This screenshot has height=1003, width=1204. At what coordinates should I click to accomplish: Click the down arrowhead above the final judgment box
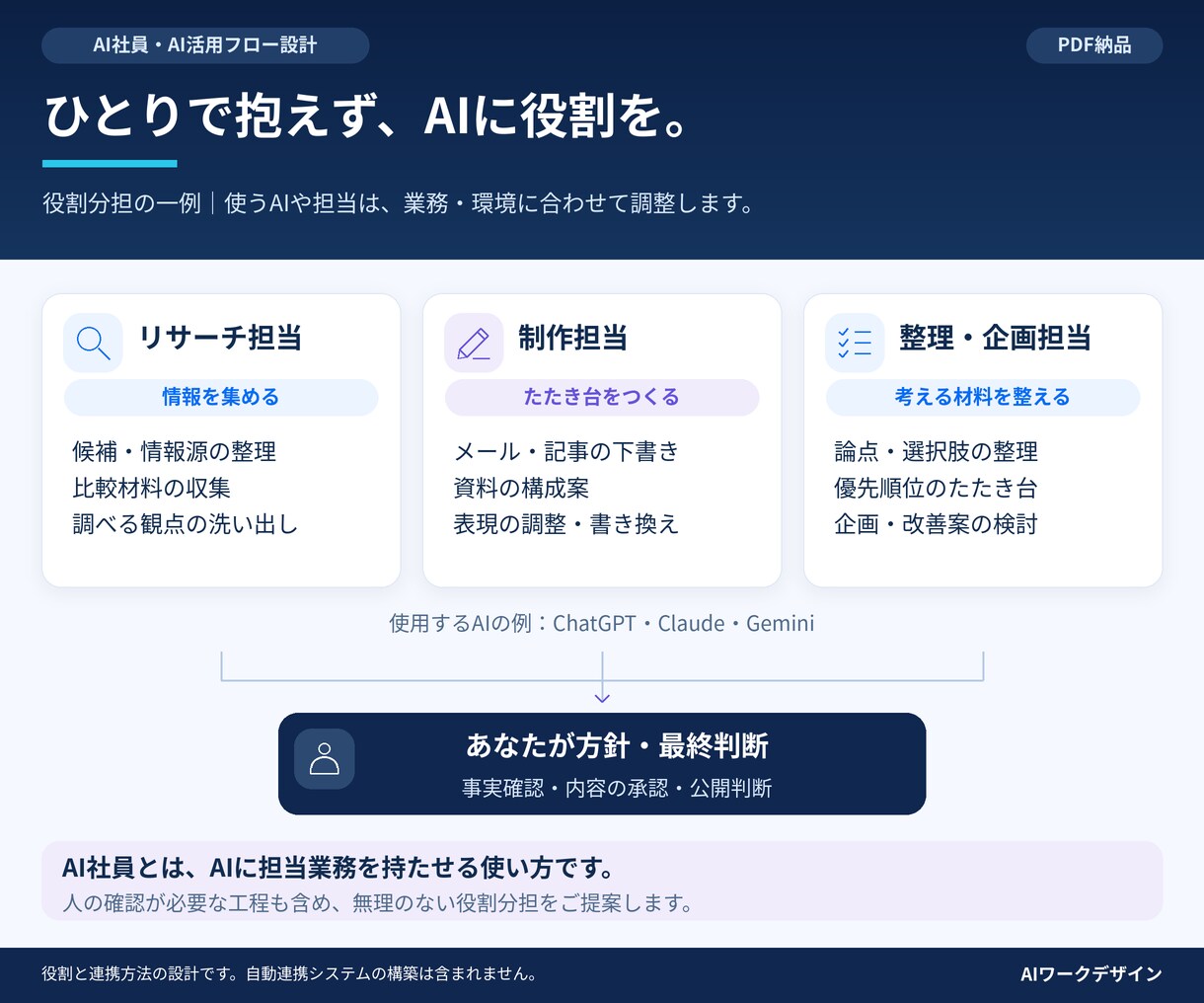point(602,697)
